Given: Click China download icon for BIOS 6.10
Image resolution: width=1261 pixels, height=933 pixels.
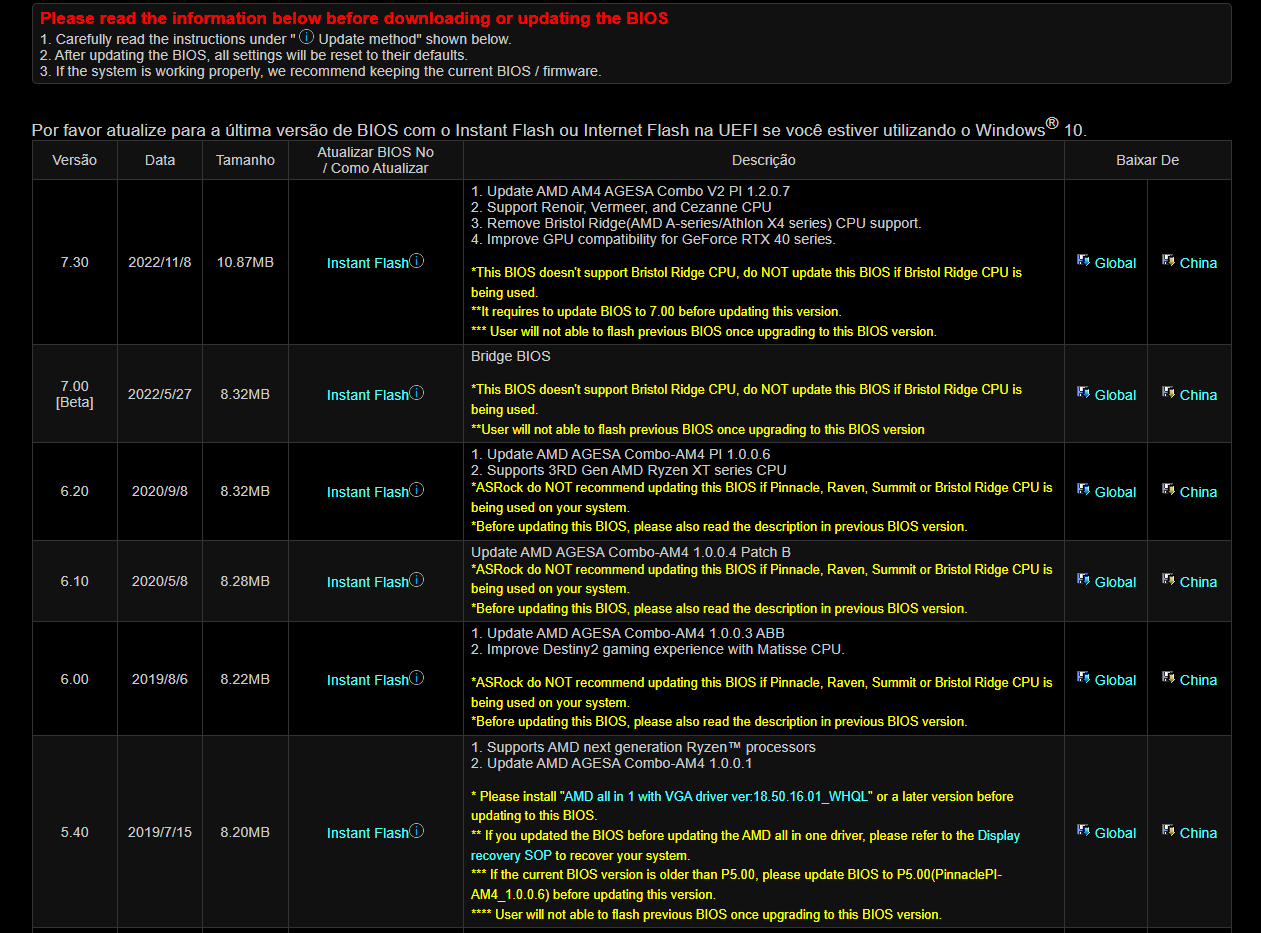Looking at the screenshot, I should [x=1168, y=580].
